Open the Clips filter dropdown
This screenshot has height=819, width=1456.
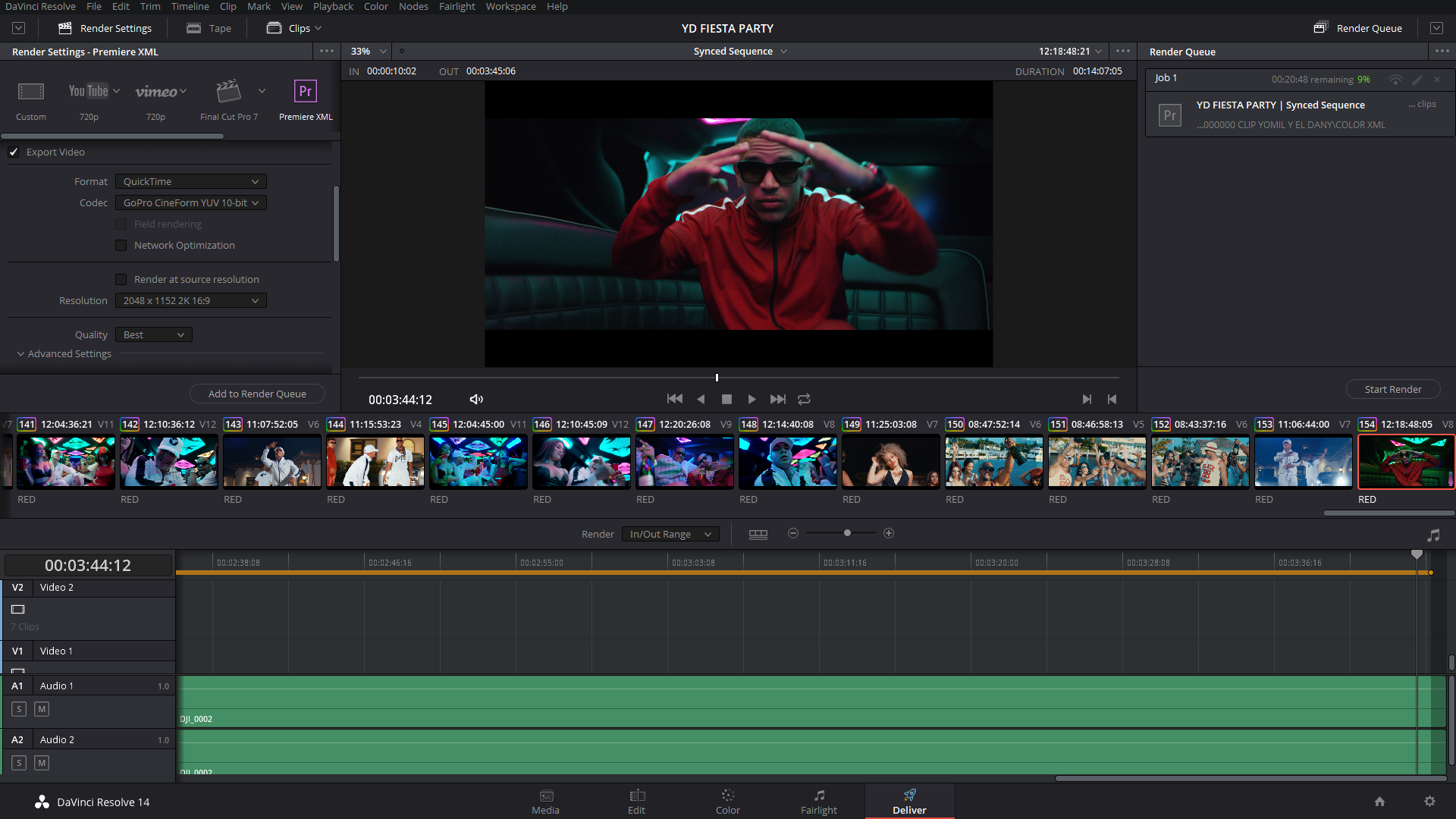point(295,28)
